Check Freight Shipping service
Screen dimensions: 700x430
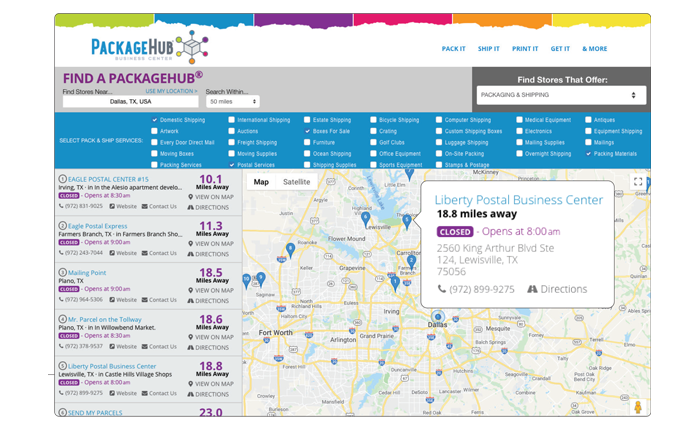coord(231,142)
